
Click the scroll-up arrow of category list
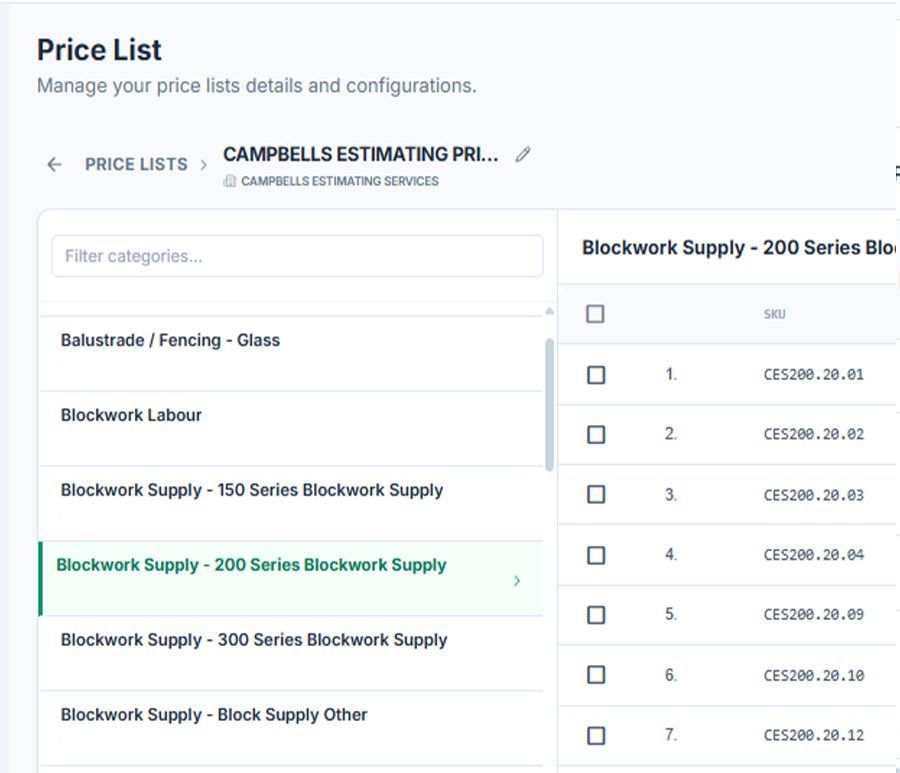tap(549, 311)
